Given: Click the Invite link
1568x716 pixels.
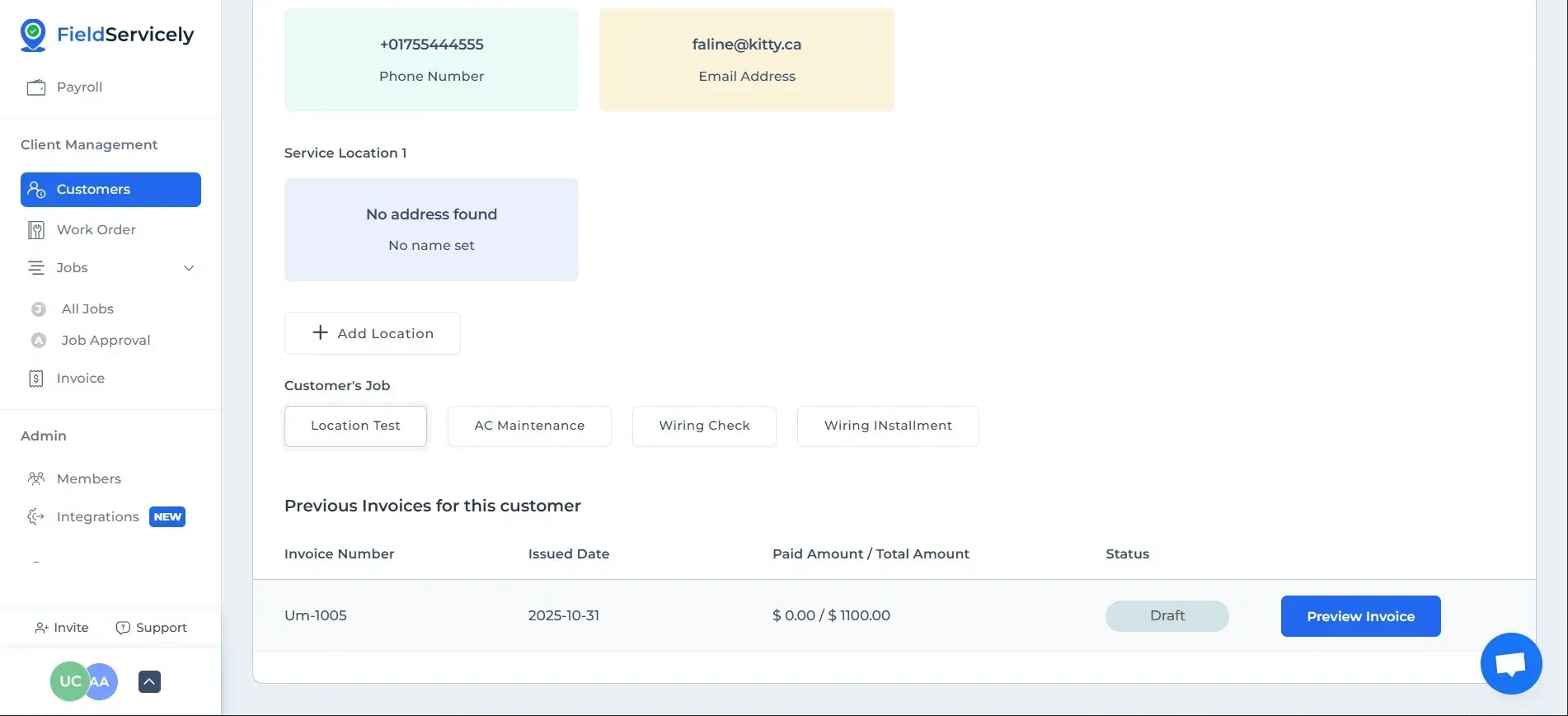Looking at the screenshot, I should pyautogui.click(x=62, y=628).
